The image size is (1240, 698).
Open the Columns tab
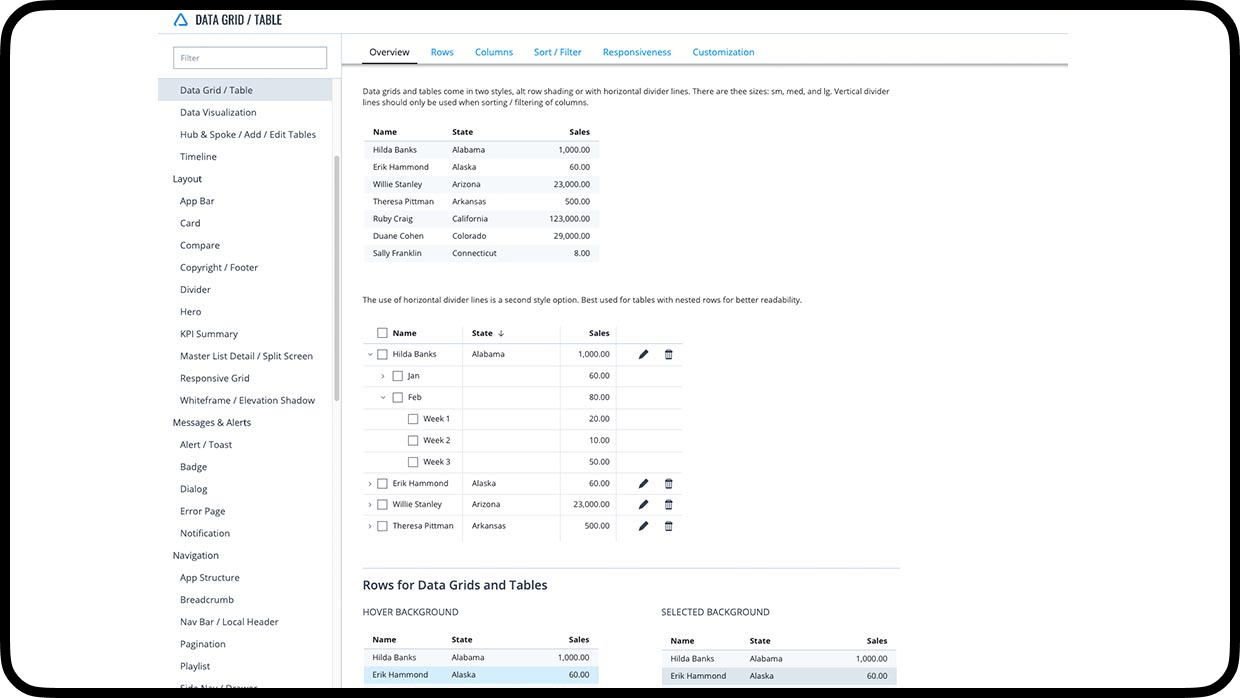[494, 52]
